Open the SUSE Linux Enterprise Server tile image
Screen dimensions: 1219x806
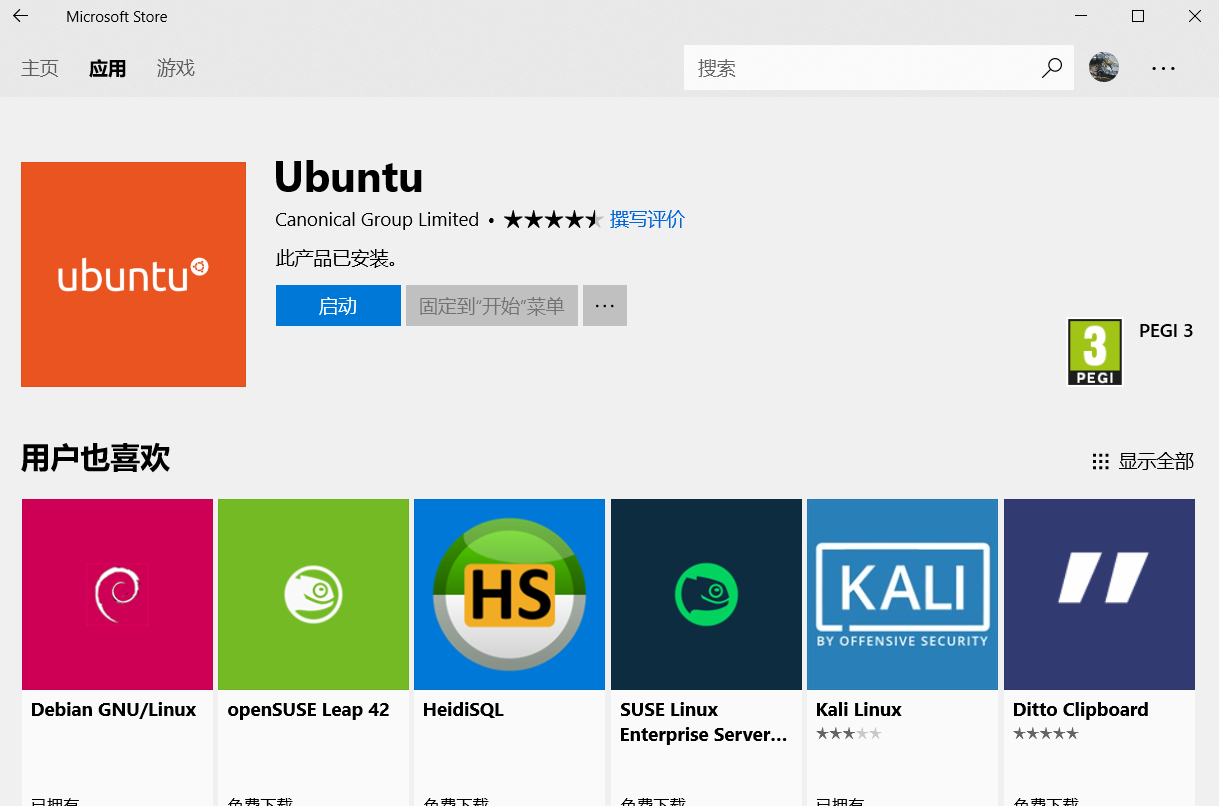point(706,594)
